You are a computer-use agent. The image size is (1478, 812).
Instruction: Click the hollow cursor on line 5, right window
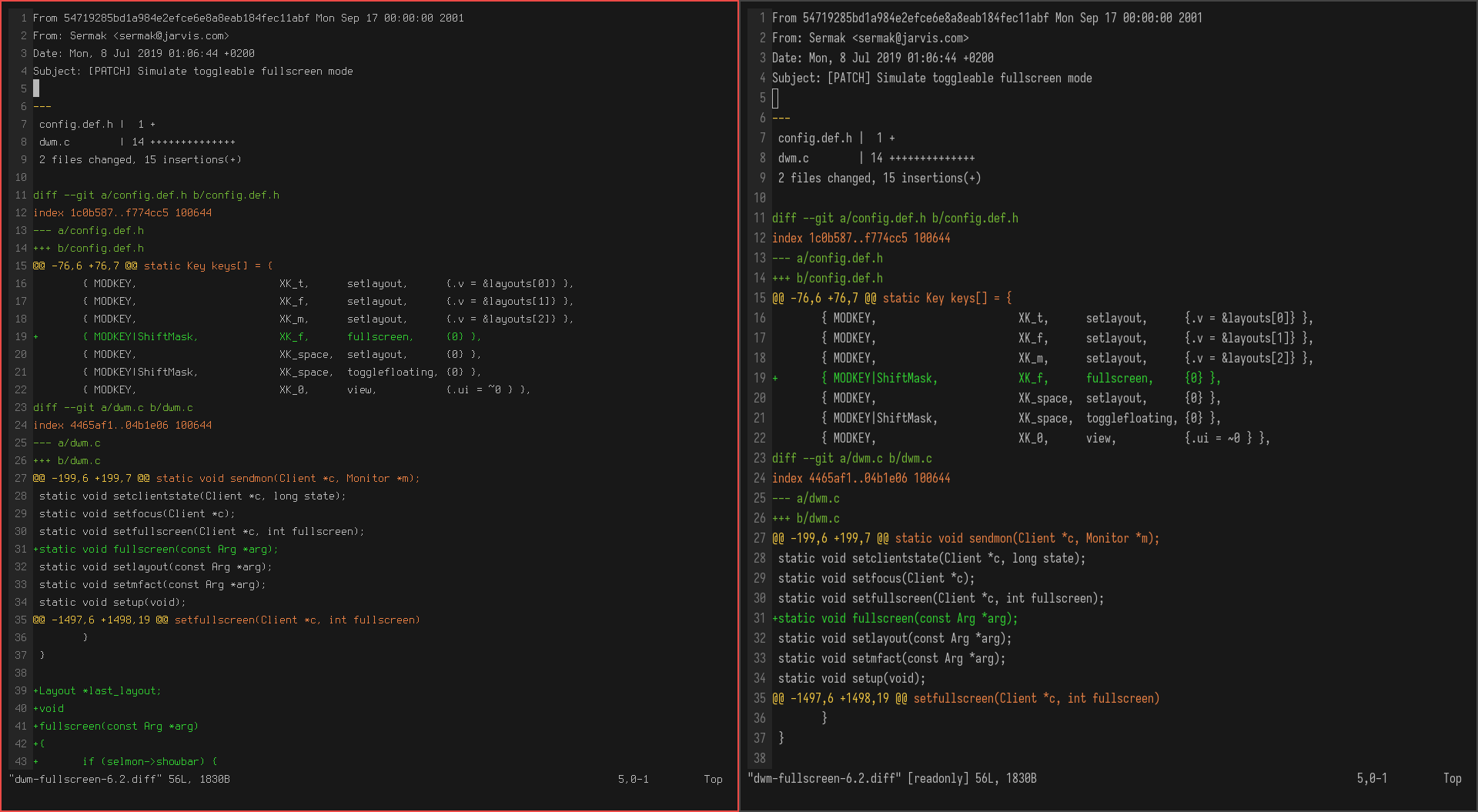[x=775, y=98]
